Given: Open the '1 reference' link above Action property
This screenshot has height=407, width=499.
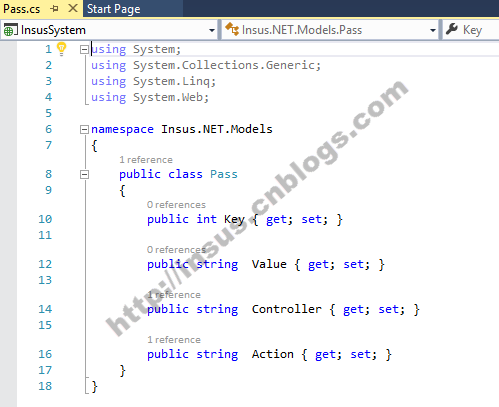Looking at the screenshot, I should pyautogui.click(x=174, y=340).
